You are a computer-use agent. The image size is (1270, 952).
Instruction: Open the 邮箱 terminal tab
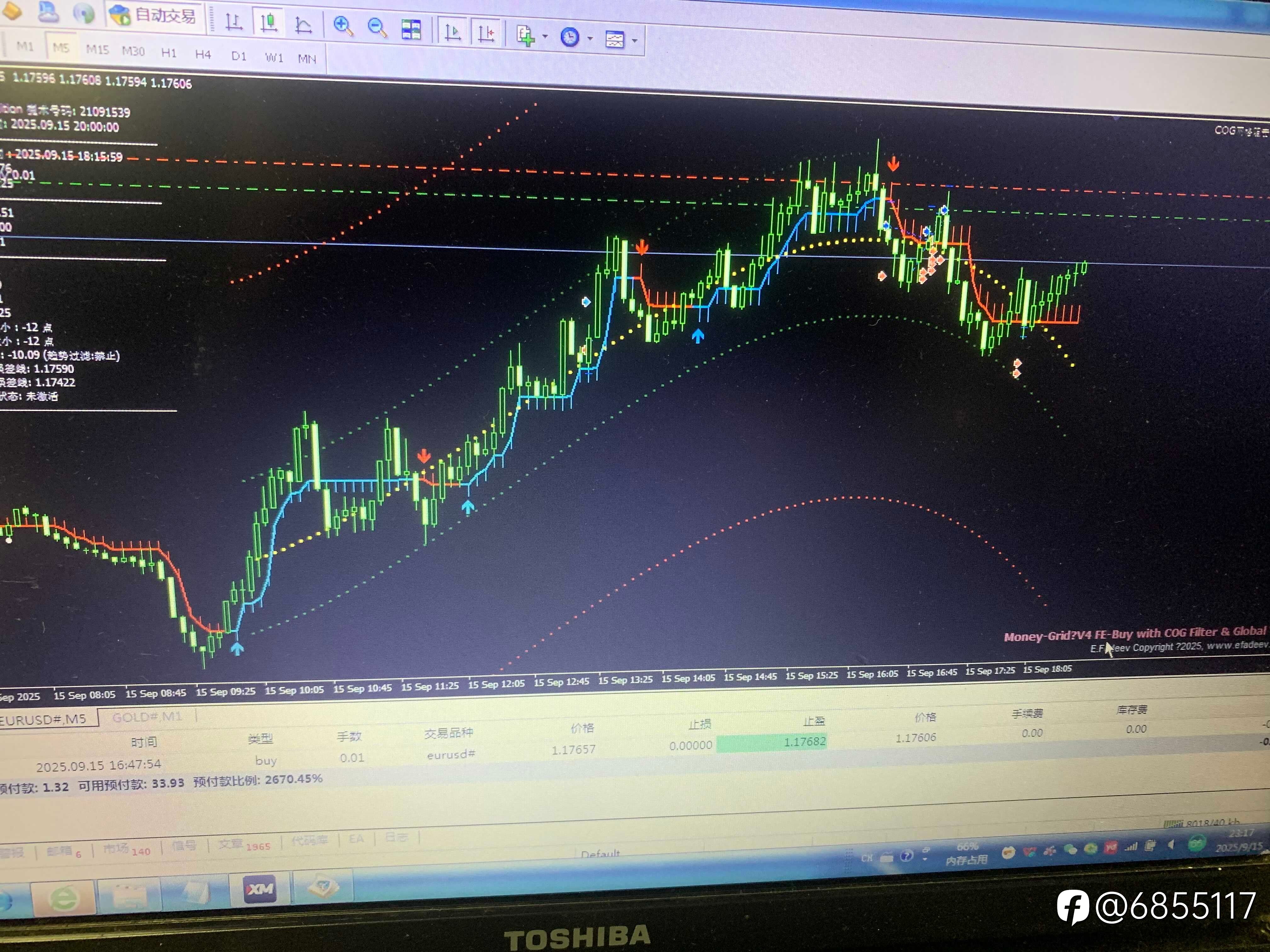point(64,852)
